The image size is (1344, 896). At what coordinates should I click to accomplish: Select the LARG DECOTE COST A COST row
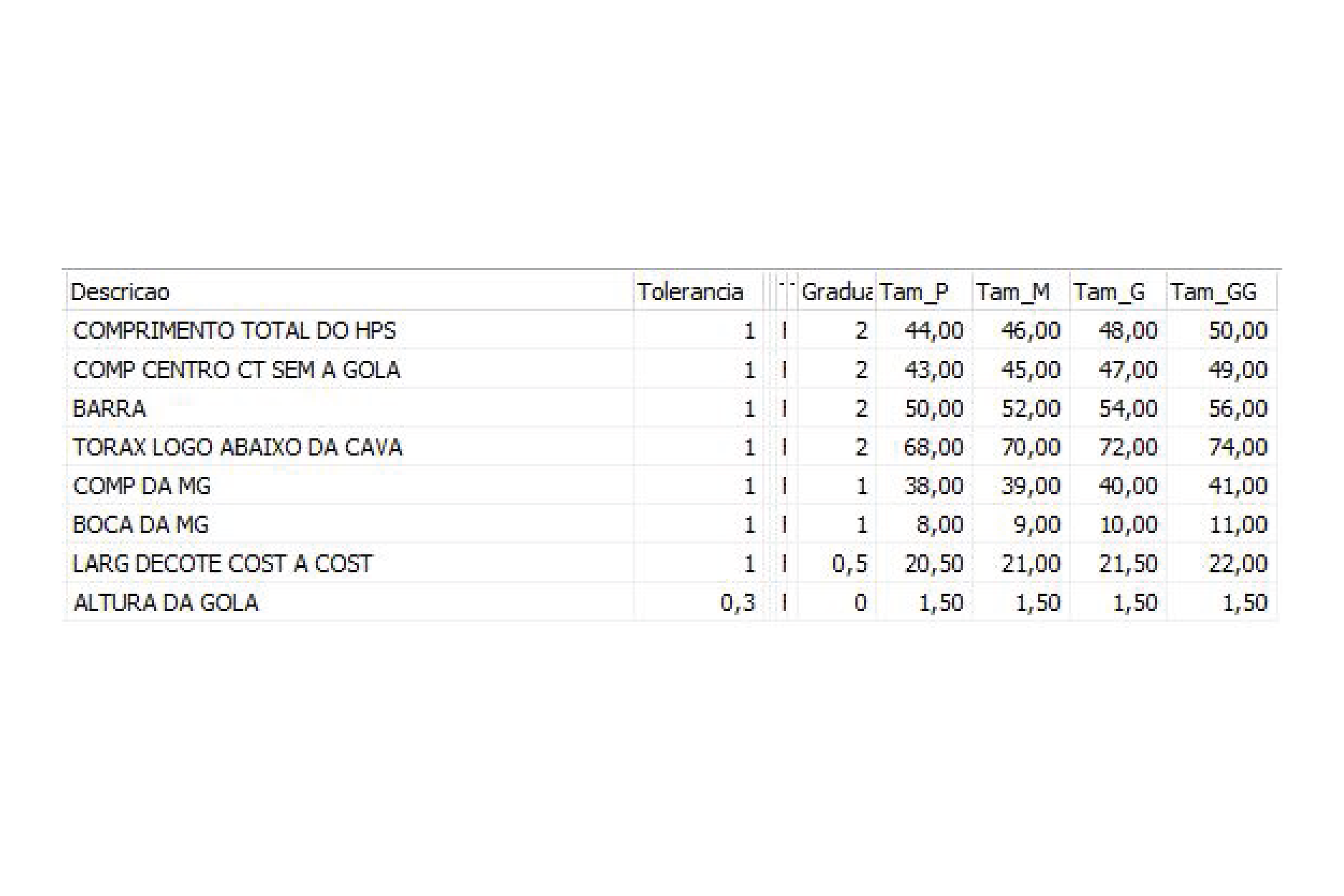click(x=671, y=564)
